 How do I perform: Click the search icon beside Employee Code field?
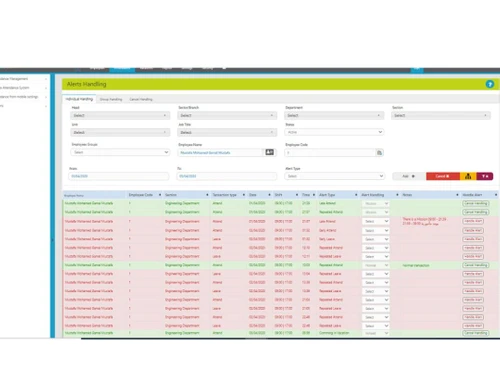tap(379, 153)
